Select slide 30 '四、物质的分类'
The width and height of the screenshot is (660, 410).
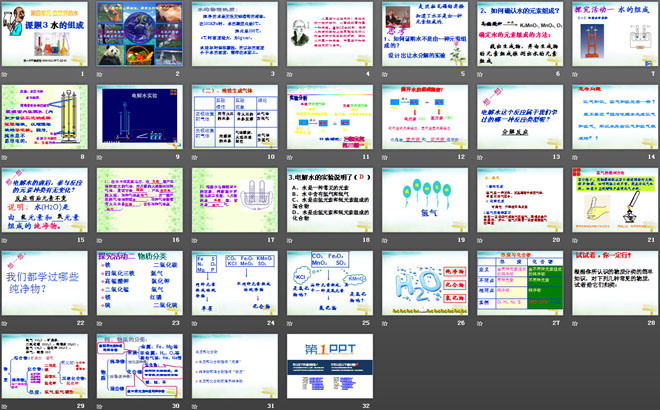[140, 366]
